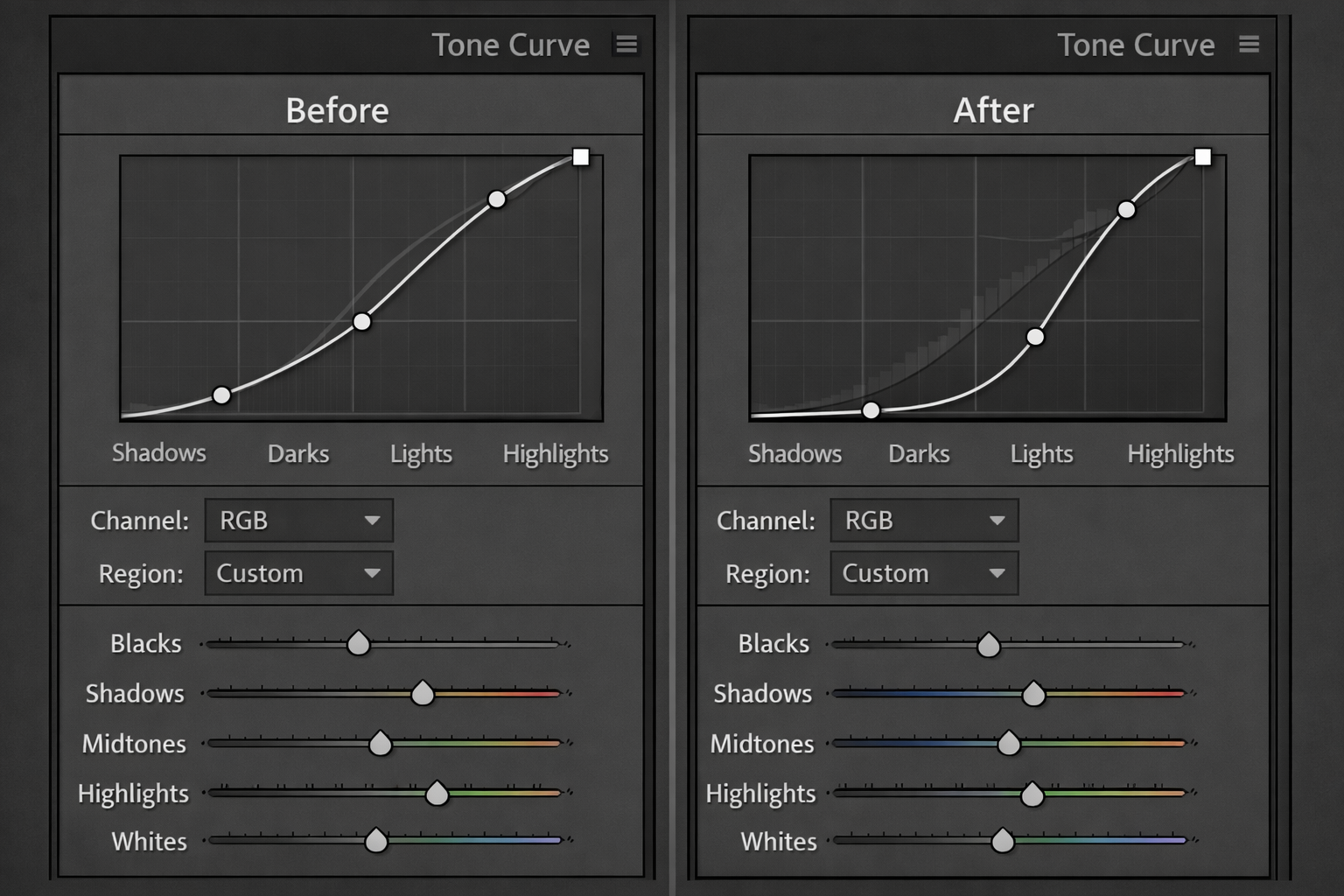This screenshot has width=1344, height=896.
Task: Click the Highlights region label under After curve
Action: click(1180, 453)
